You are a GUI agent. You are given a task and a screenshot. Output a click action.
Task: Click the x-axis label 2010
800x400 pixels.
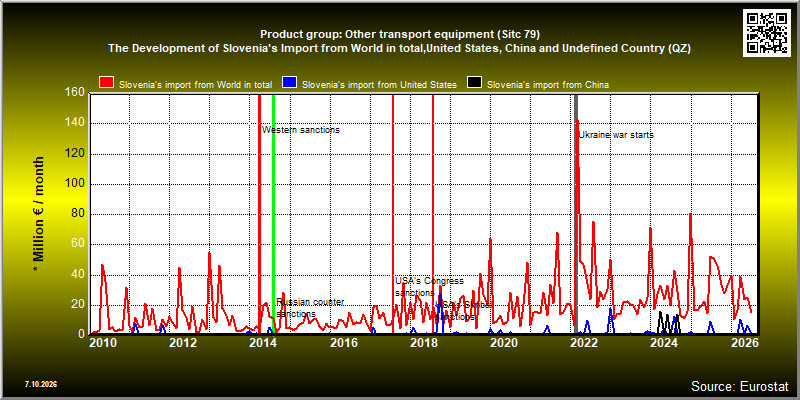click(x=103, y=342)
